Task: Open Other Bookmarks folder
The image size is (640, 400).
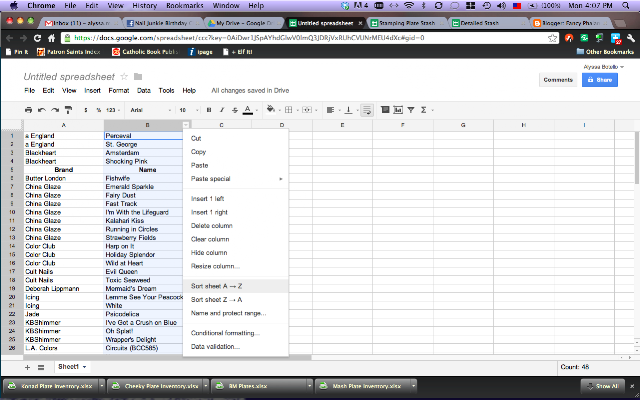Action: tap(605, 52)
